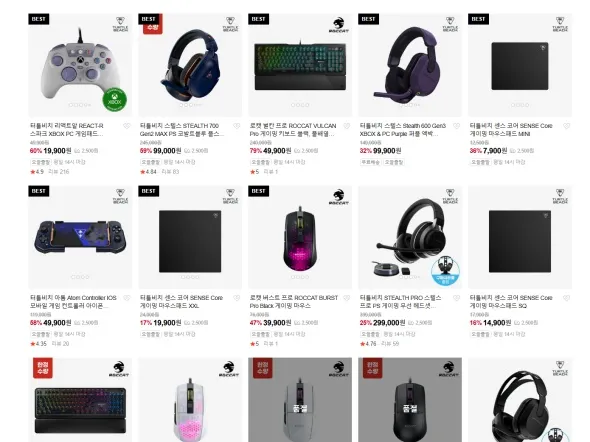
Task: Open the REACT-R Xbox gamepad product image
Action: click(80, 65)
